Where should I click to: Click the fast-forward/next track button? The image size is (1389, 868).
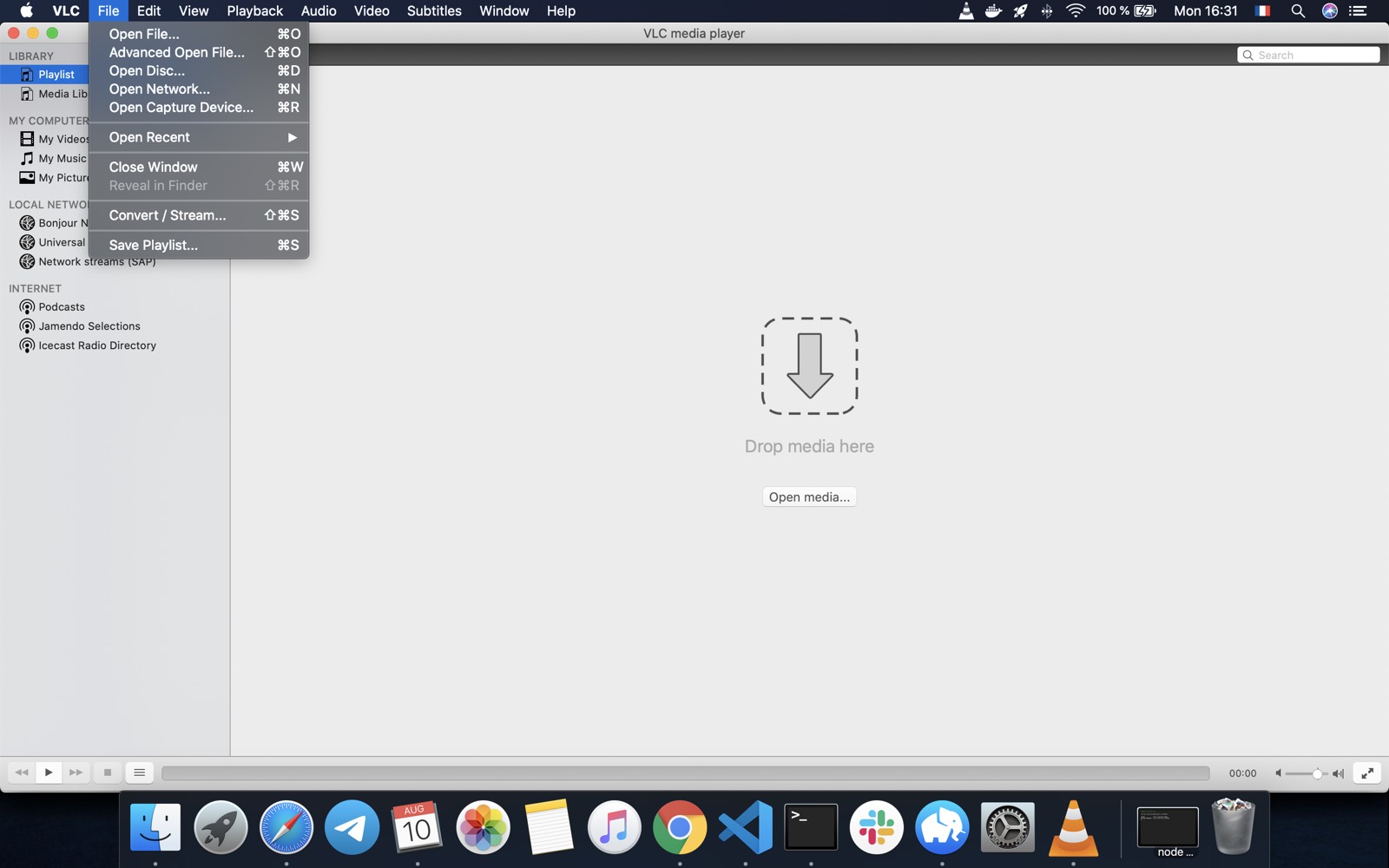(x=76, y=773)
